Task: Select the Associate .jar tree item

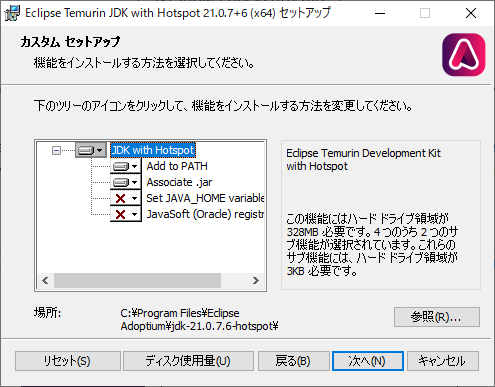Action: (x=179, y=182)
